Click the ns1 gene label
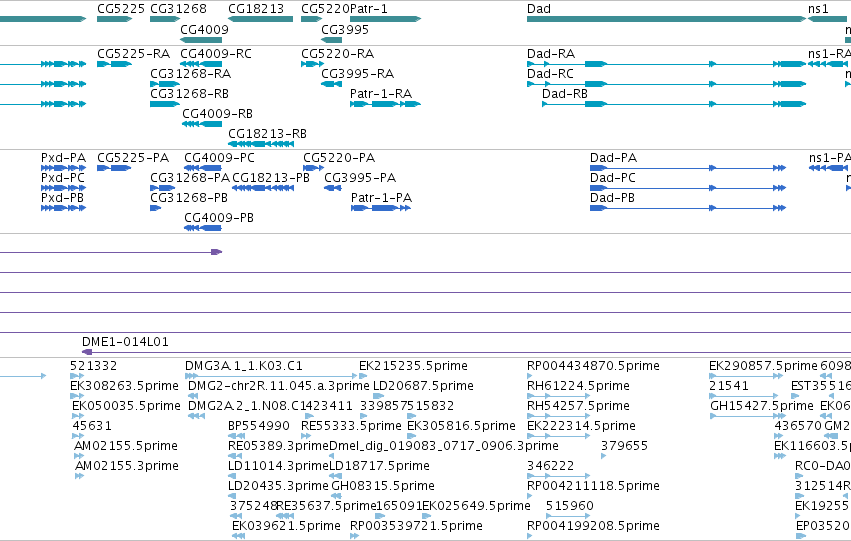 (818, 9)
